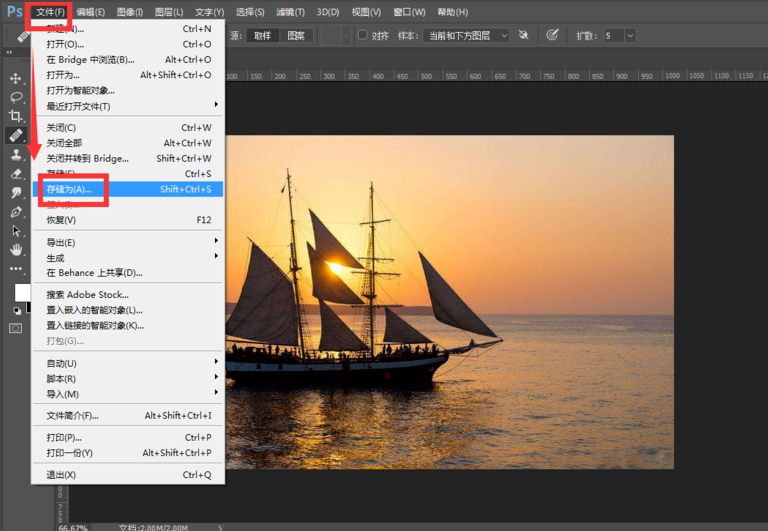Select the Healing Brush tool

[16, 135]
